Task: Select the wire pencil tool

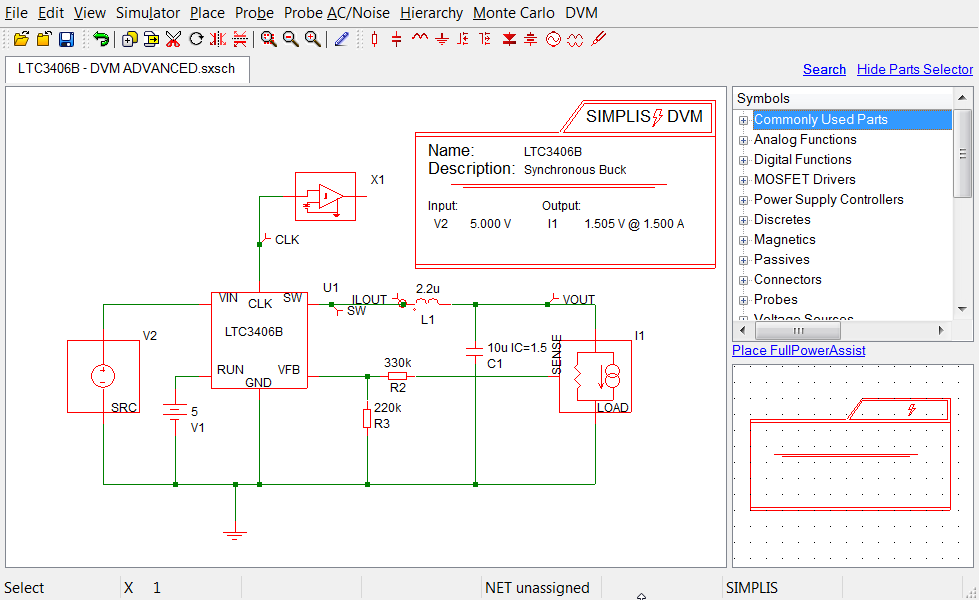Action: tap(342, 39)
